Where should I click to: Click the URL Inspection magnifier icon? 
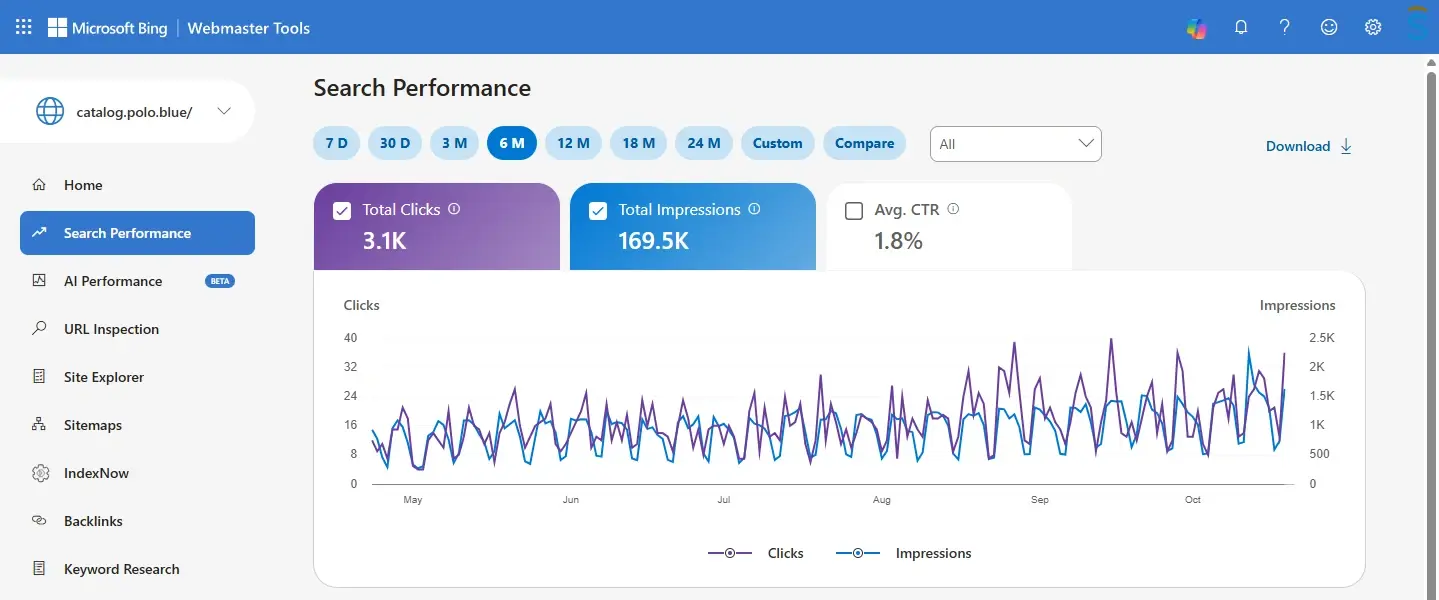coord(39,329)
